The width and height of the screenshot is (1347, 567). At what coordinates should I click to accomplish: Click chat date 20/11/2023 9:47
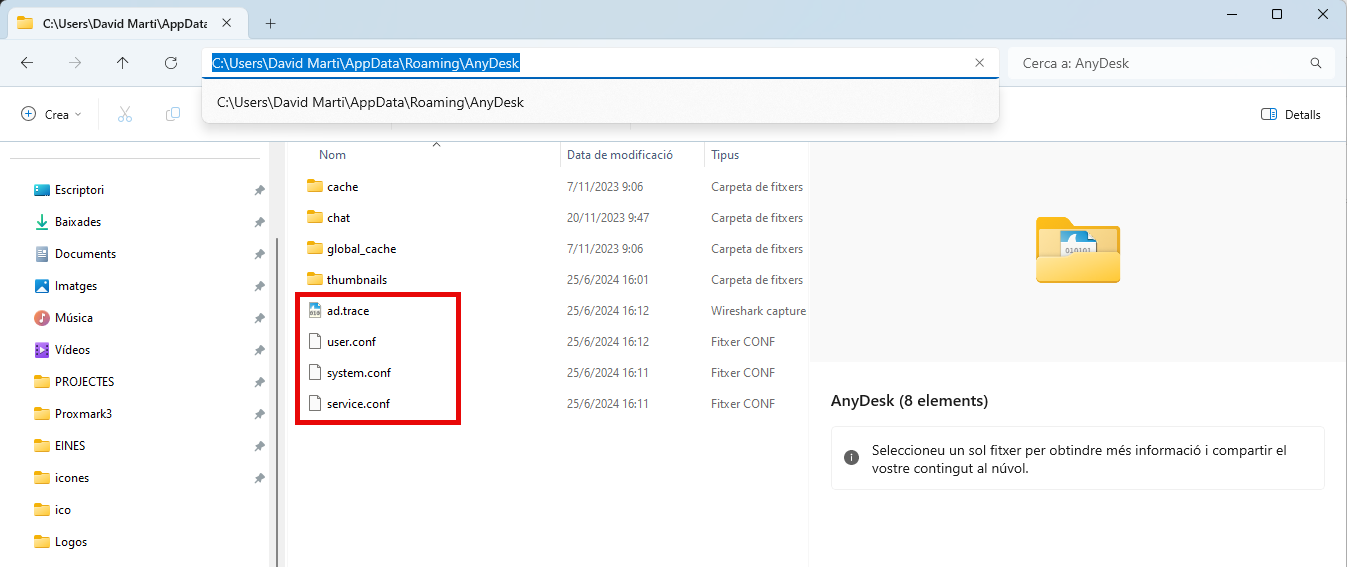[608, 218]
